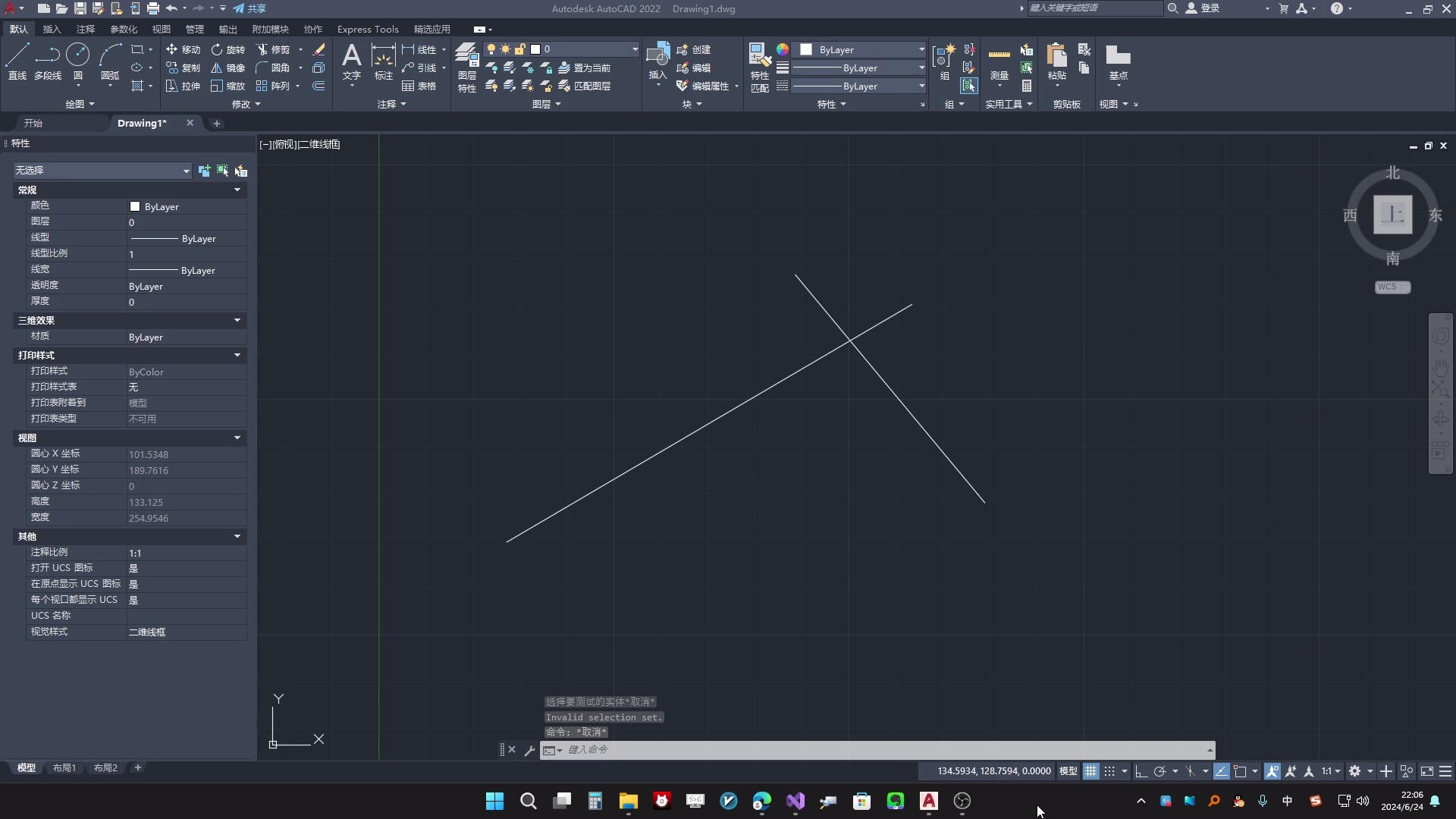Toggle polar tracking in status bar
1456x819 pixels.
(1159, 771)
